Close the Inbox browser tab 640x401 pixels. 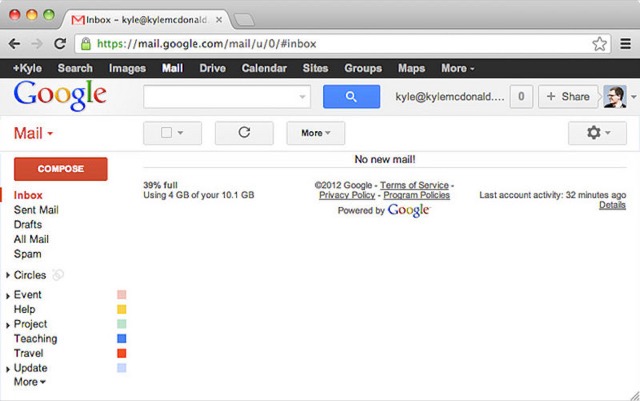(x=219, y=20)
